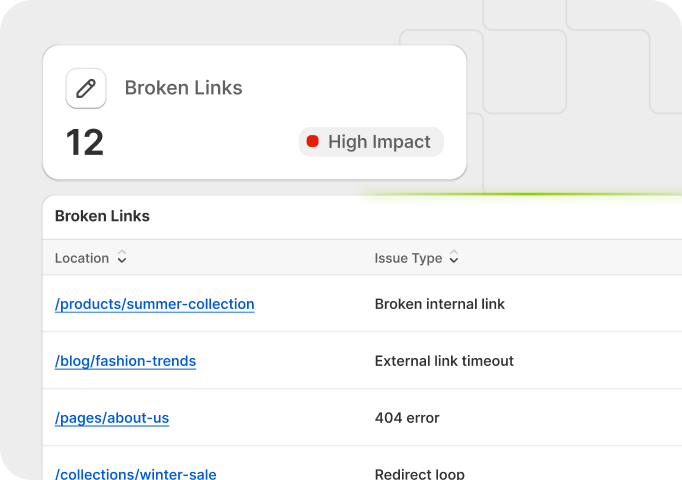
Task: Click the High Impact badge label
Action: 379,142
